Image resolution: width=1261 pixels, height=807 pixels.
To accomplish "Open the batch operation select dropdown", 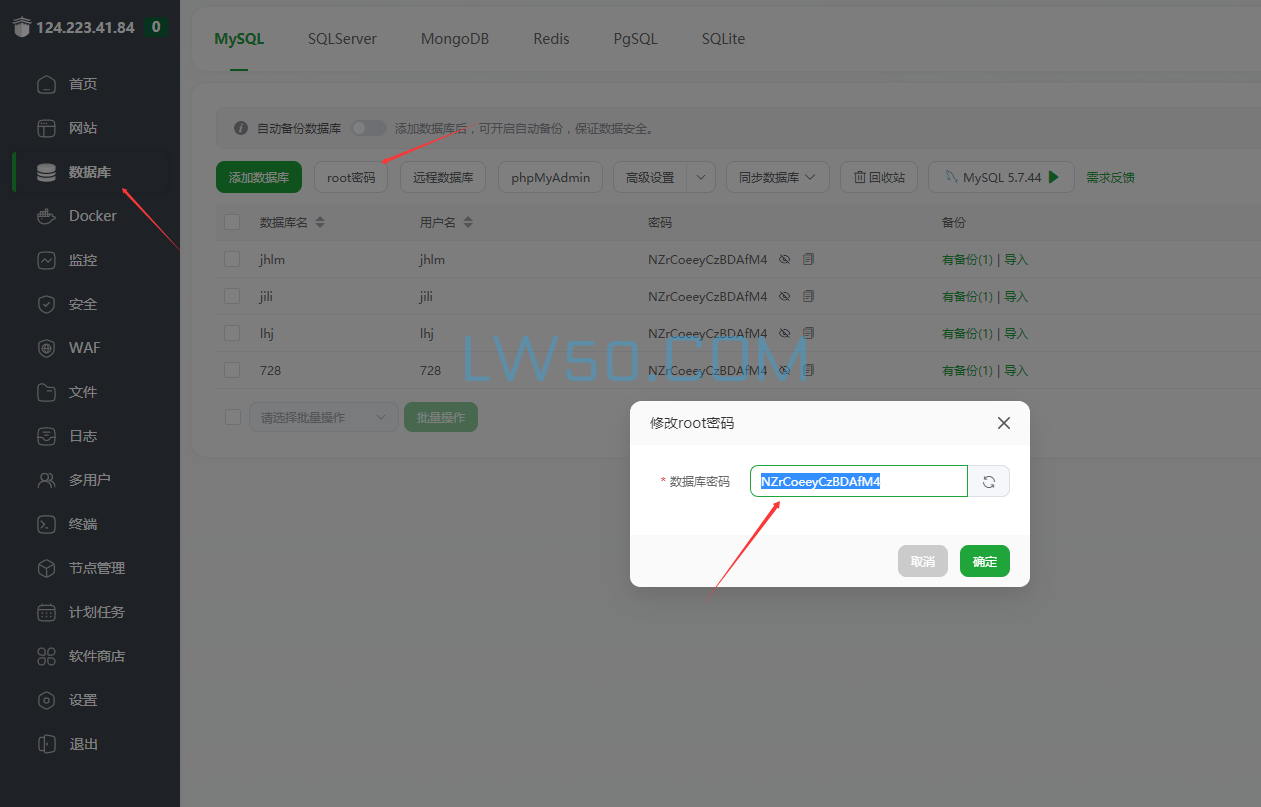I will (323, 417).
